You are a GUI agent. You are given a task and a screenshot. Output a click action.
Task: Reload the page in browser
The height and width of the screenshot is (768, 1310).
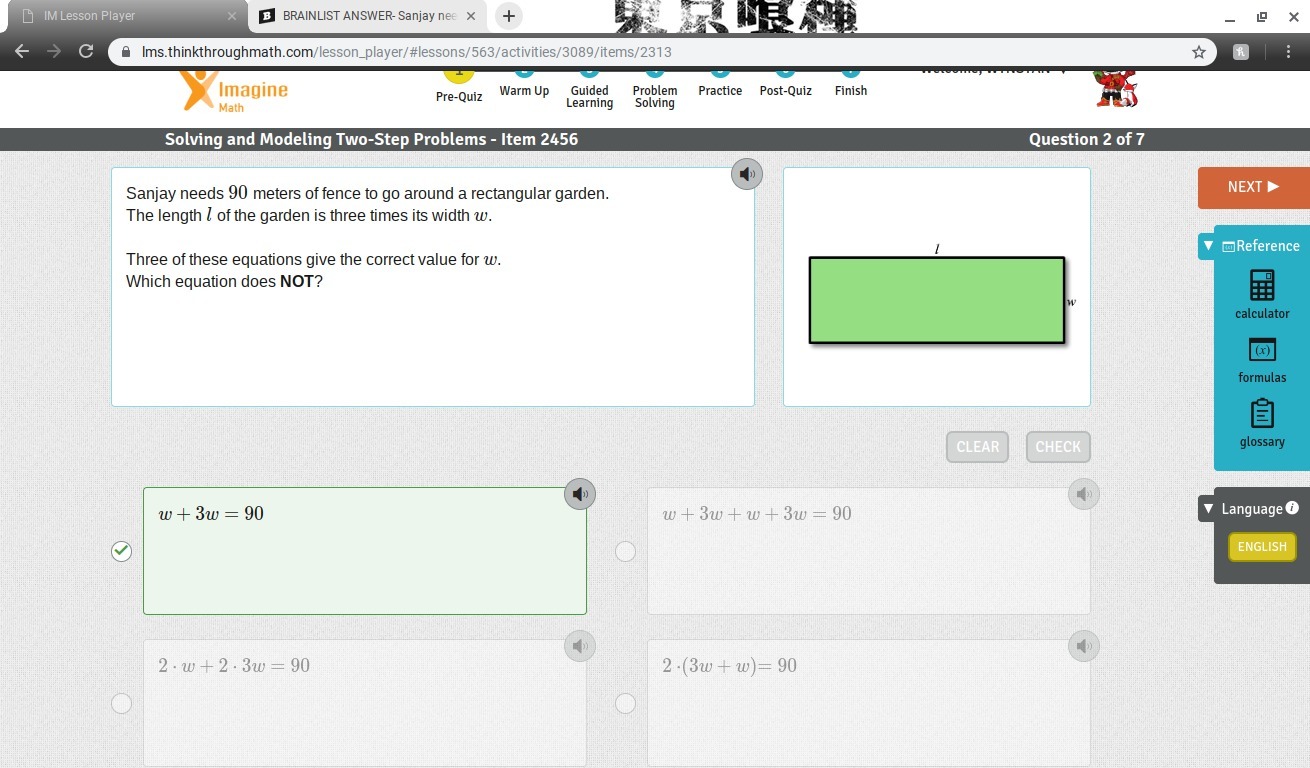(86, 52)
